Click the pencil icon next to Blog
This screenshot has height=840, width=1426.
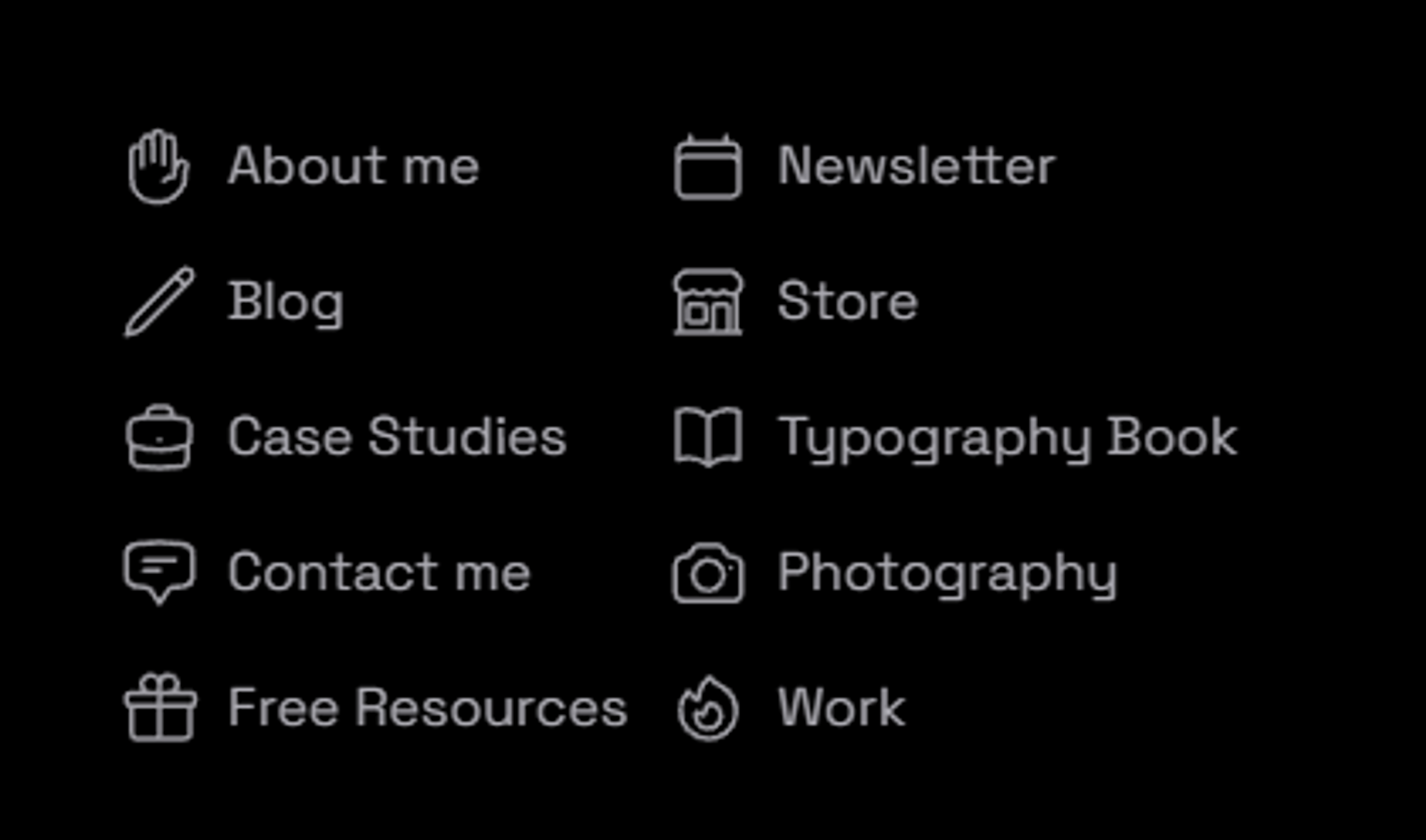click(x=159, y=302)
